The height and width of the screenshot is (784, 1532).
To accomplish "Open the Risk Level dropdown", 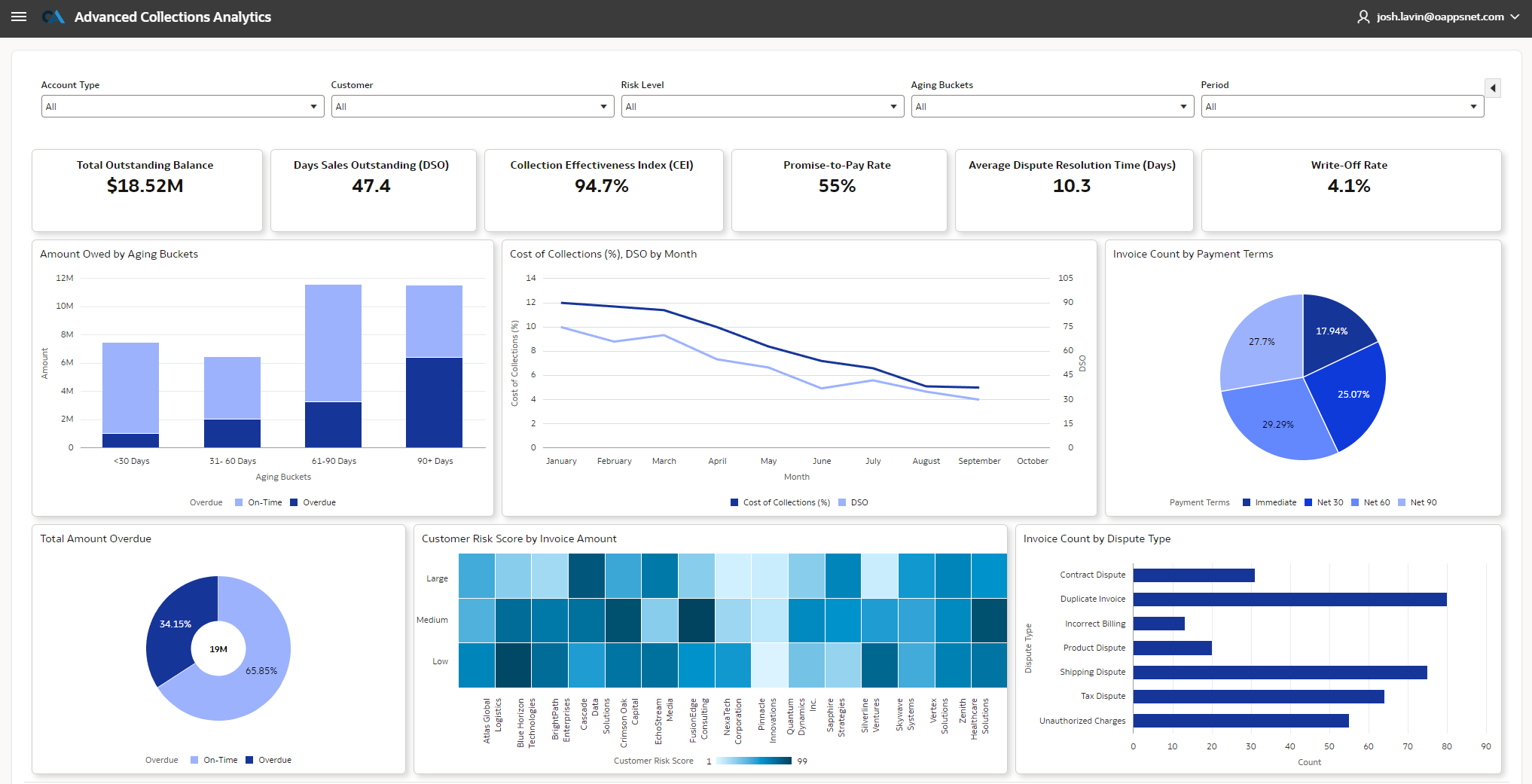I will tap(762, 106).
